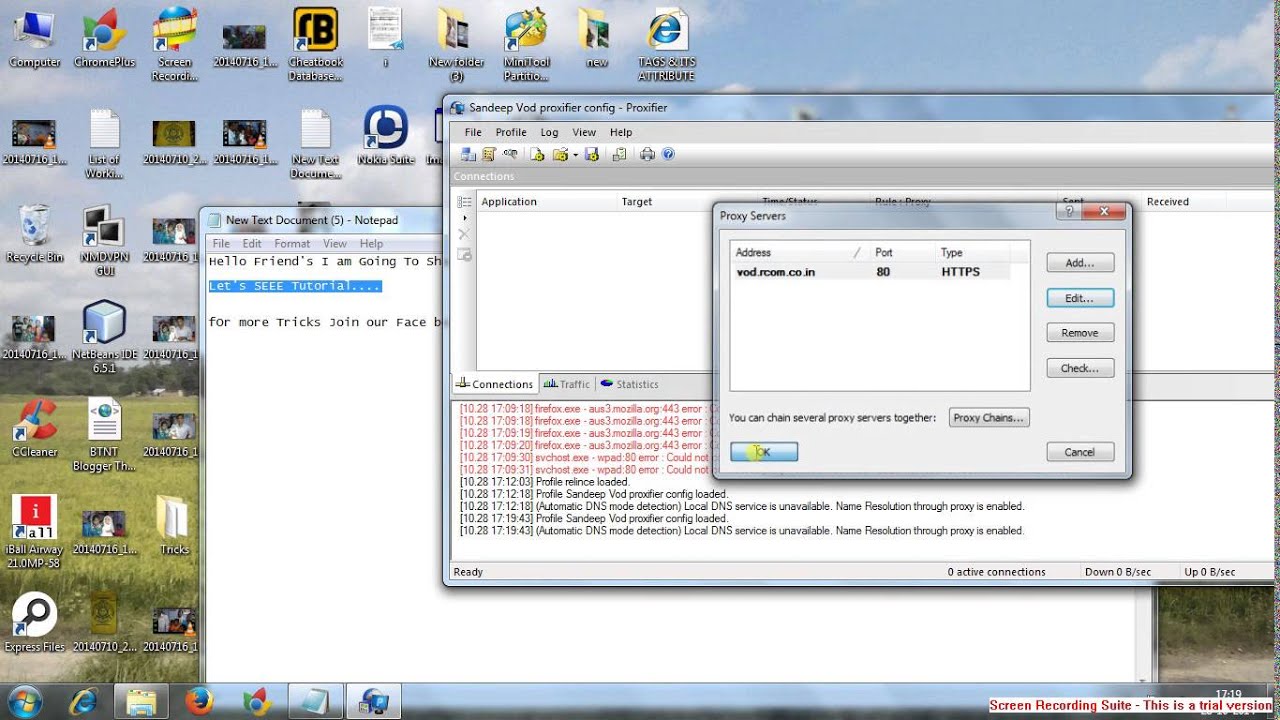Open the File menu in Notepad
Image resolution: width=1280 pixels, height=720 pixels.
tap(221, 243)
